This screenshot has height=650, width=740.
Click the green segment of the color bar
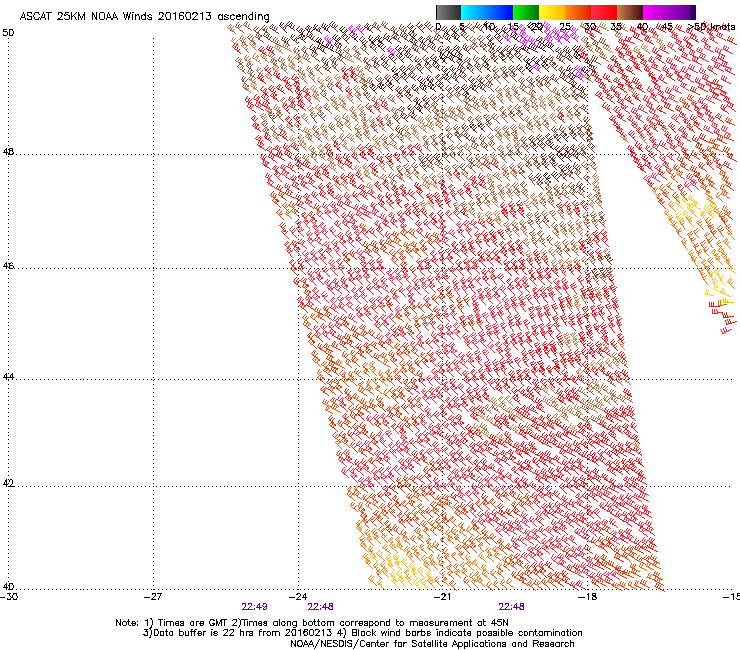tap(526, 12)
